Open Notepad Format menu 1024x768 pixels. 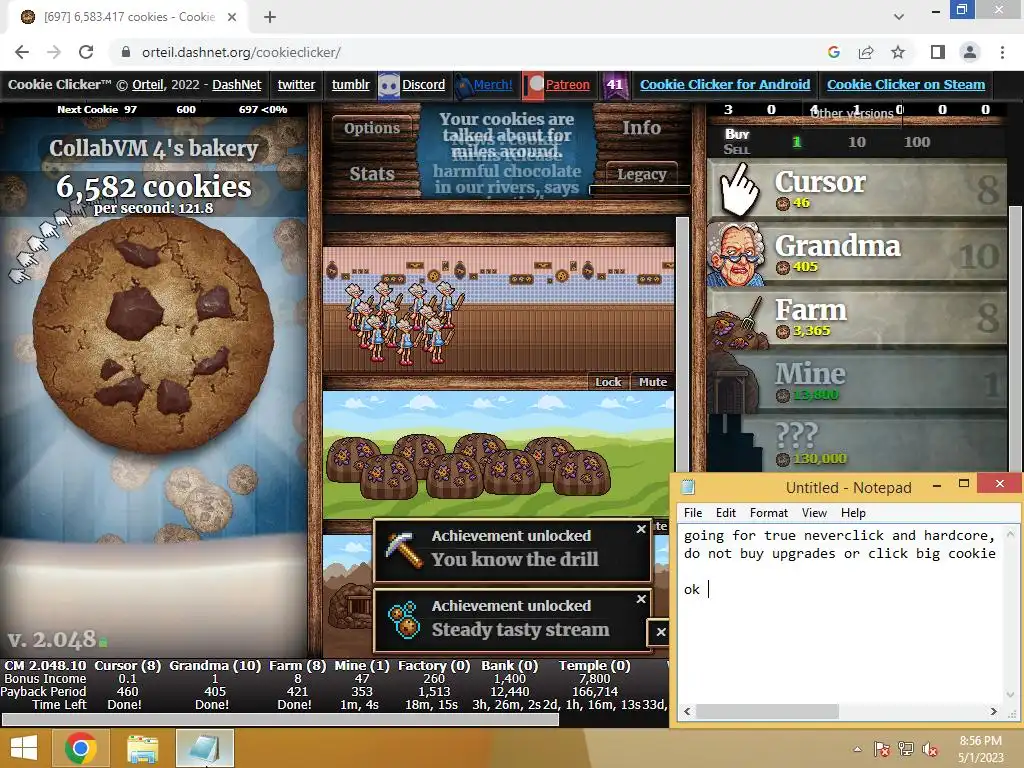(x=769, y=513)
